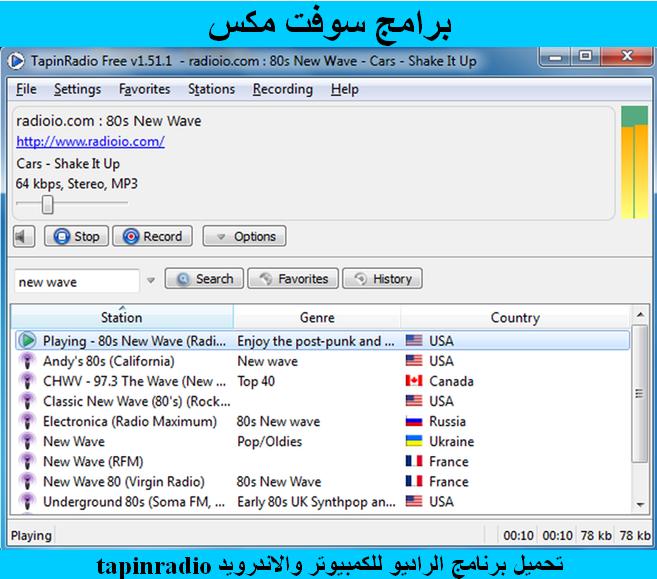Image resolution: width=657 pixels, height=579 pixels.
Task: Click the USA flag in Andy's 80s row
Action: click(x=414, y=360)
